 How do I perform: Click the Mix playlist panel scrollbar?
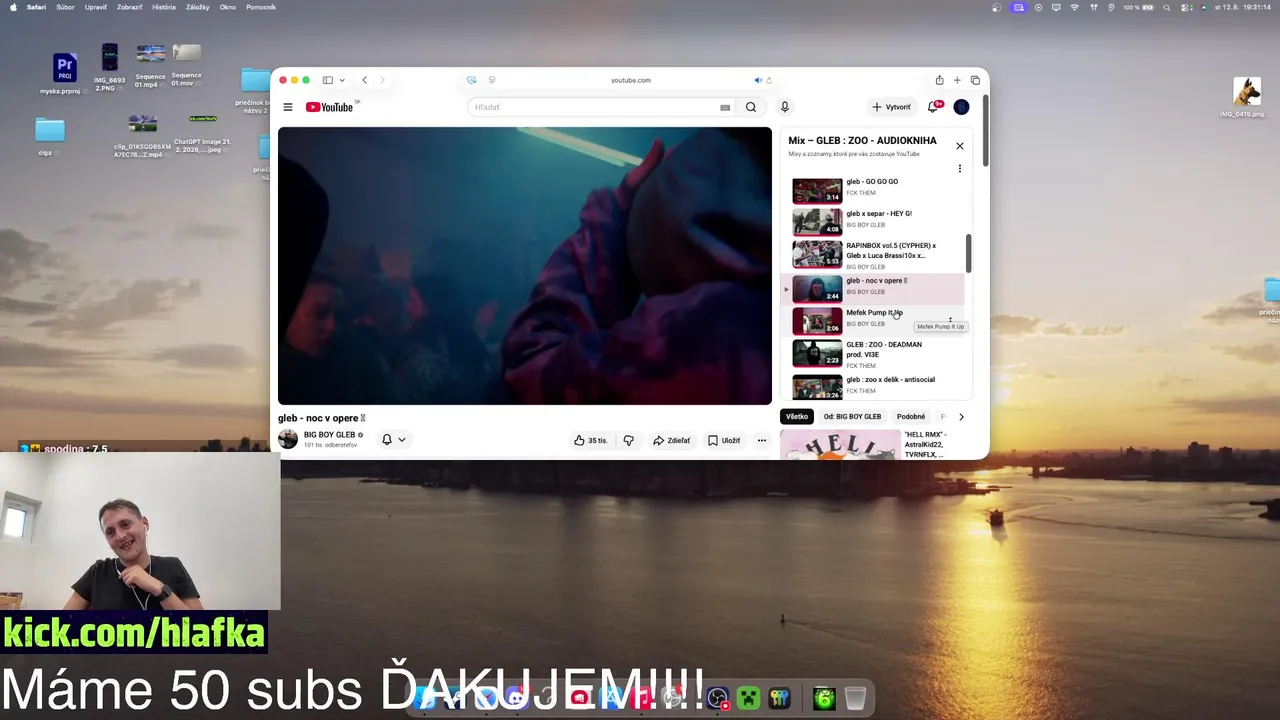coord(968,254)
